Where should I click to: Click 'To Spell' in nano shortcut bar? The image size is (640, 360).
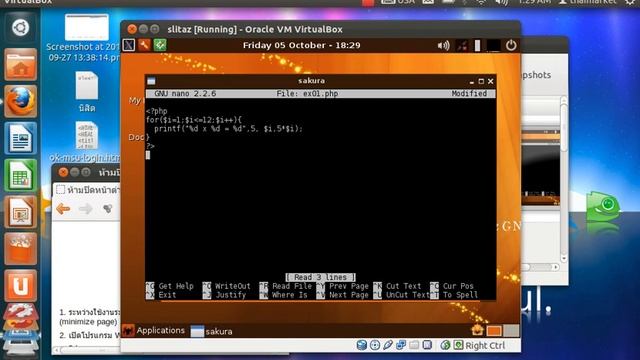tap(460, 295)
